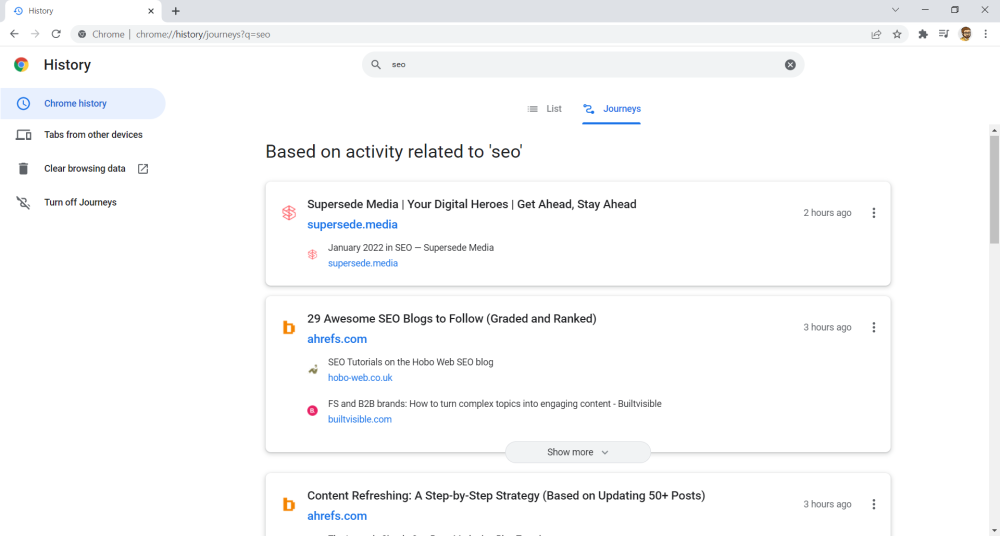
Task: Open 29 Awesome SEO Blogs to Follow title
Action: click(452, 318)
